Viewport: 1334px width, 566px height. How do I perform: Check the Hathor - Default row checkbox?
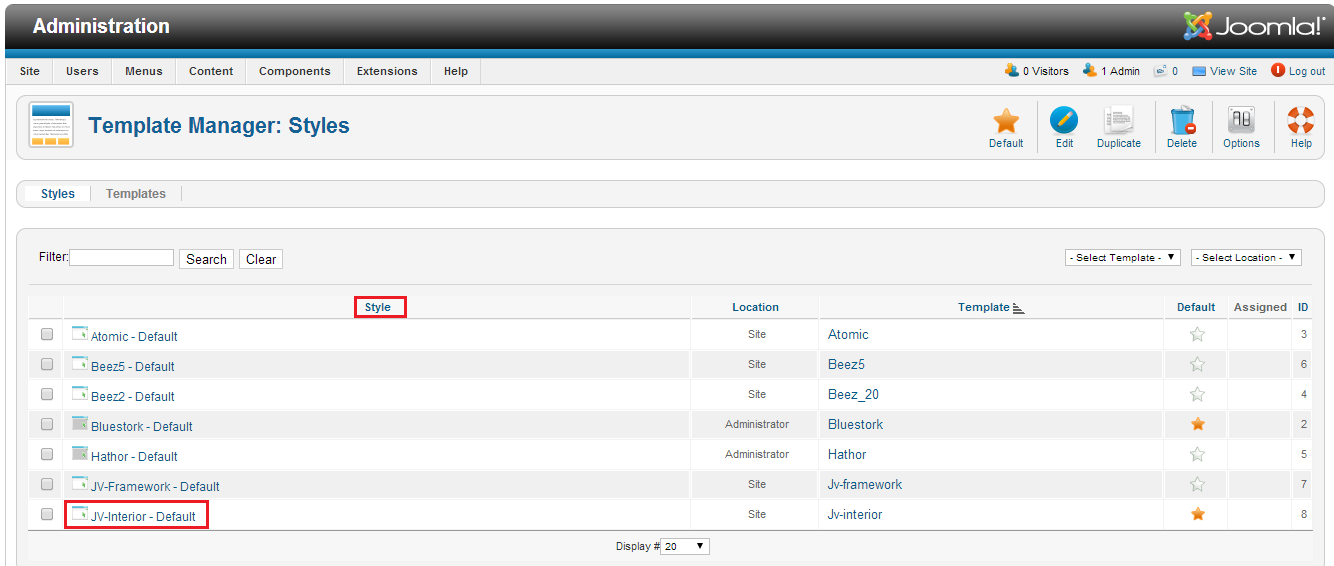tap(47, 455)
